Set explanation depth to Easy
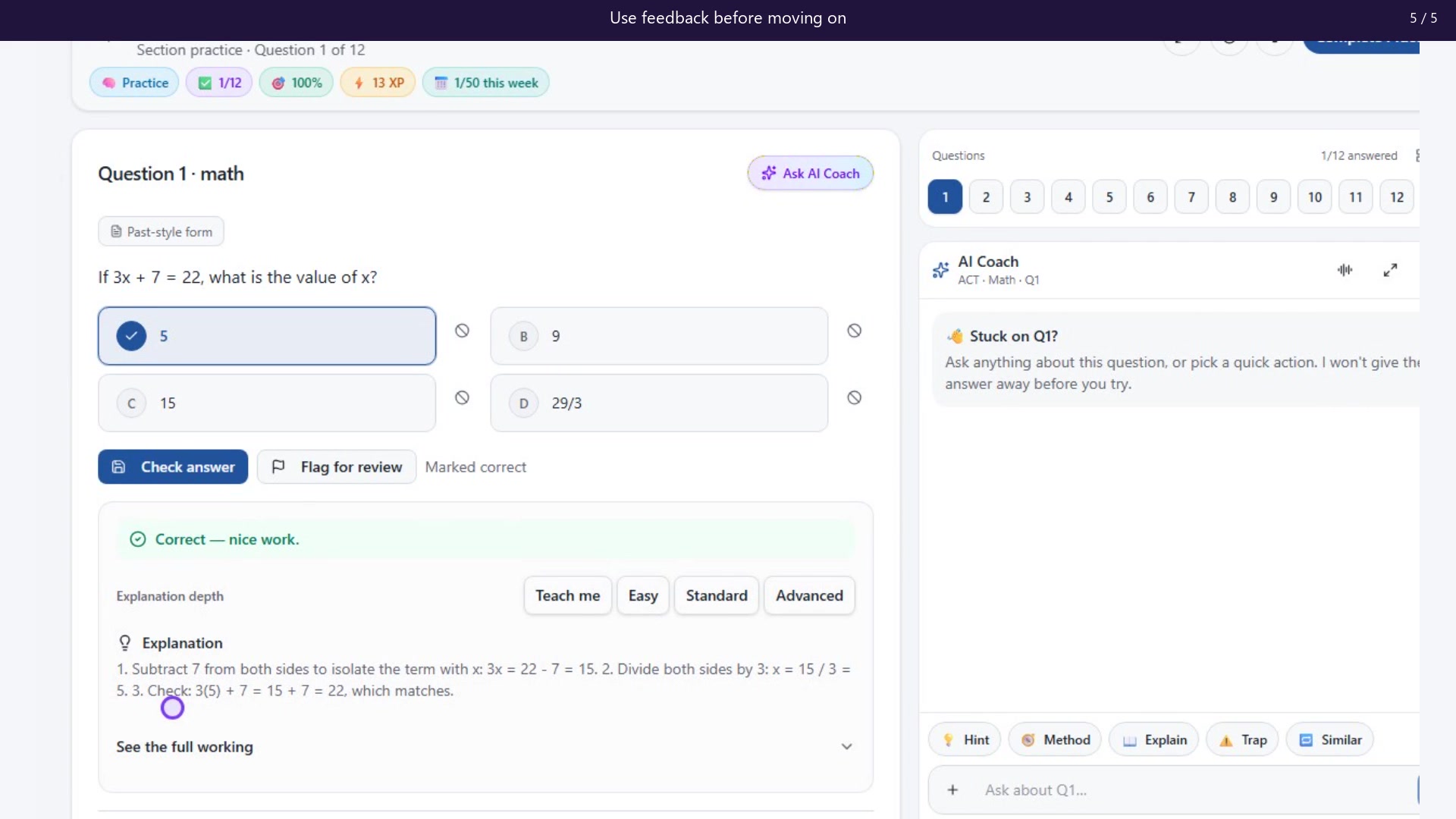The height and width of the screenshot is (819, 1456). coord(642,595)
